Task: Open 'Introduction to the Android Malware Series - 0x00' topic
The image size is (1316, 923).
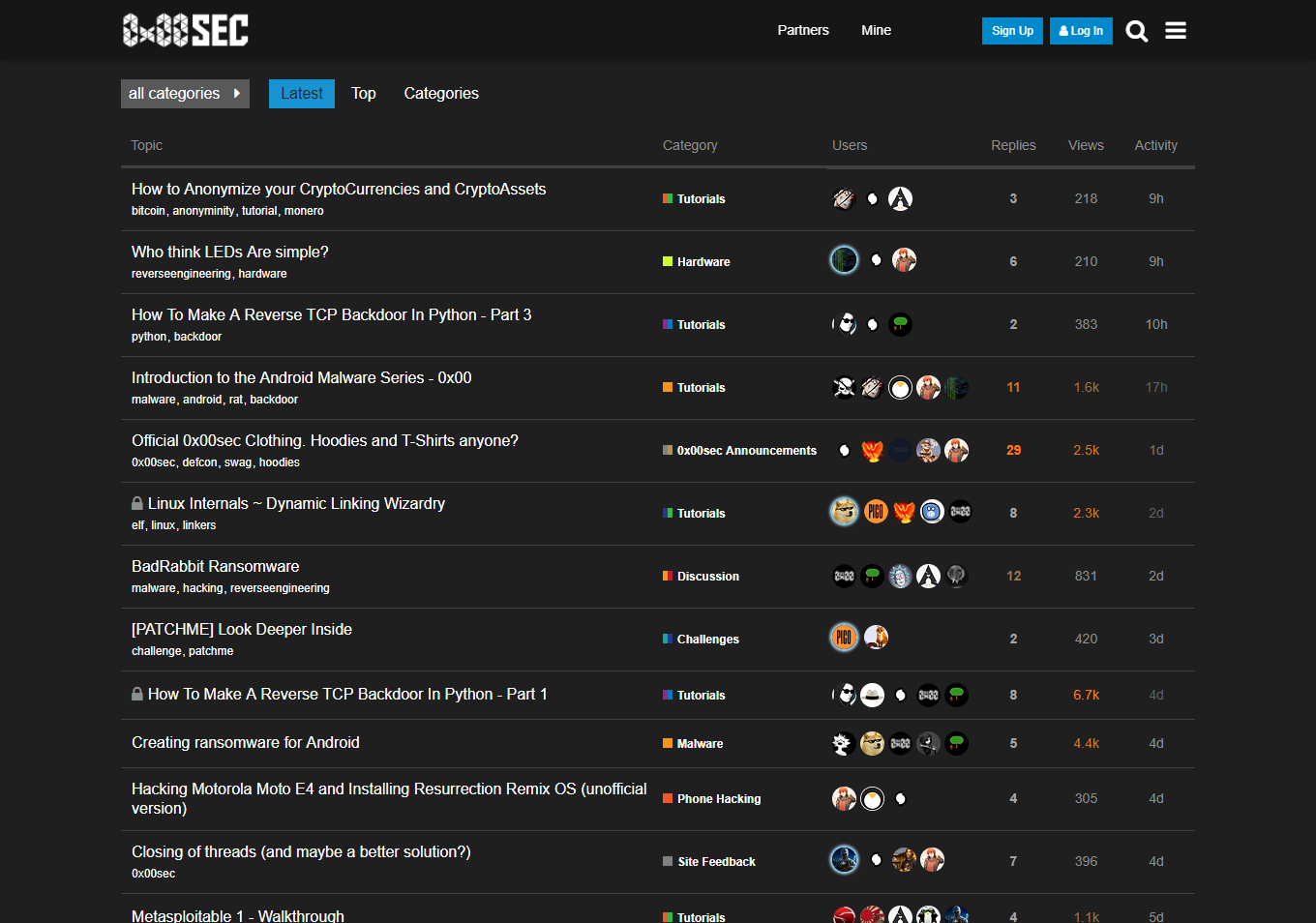Action: point(302,377)
